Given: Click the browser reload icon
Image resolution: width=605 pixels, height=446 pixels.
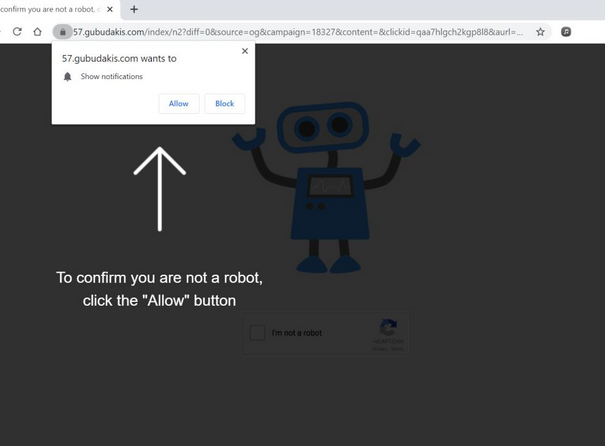Looking at the screenshot, I should coord(17,32).
